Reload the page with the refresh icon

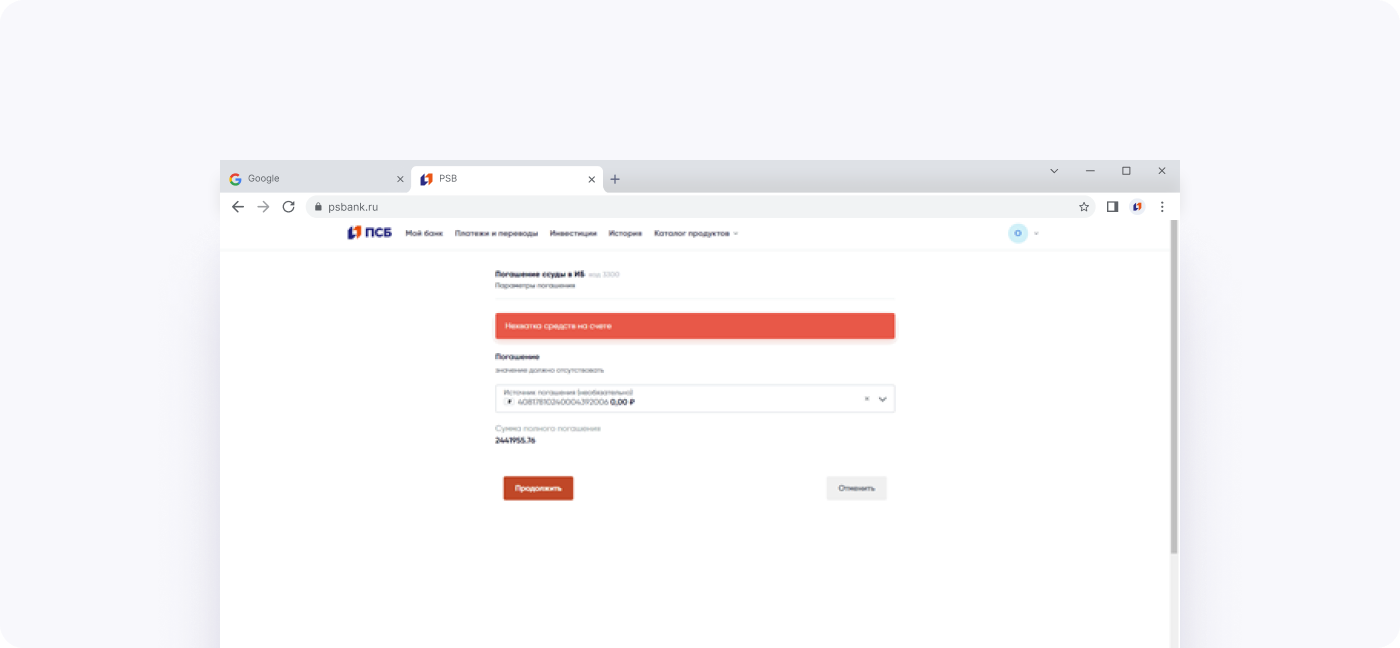[289, 207]
